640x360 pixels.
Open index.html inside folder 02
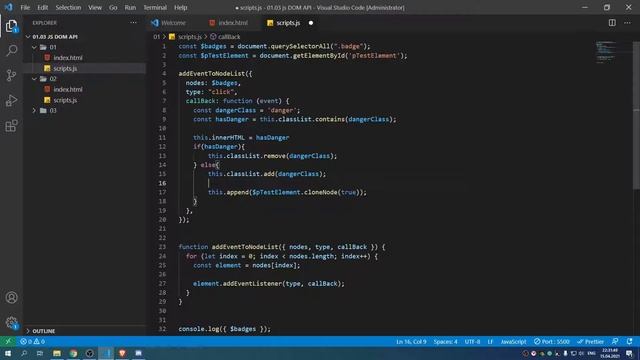(x=68, y=89)
